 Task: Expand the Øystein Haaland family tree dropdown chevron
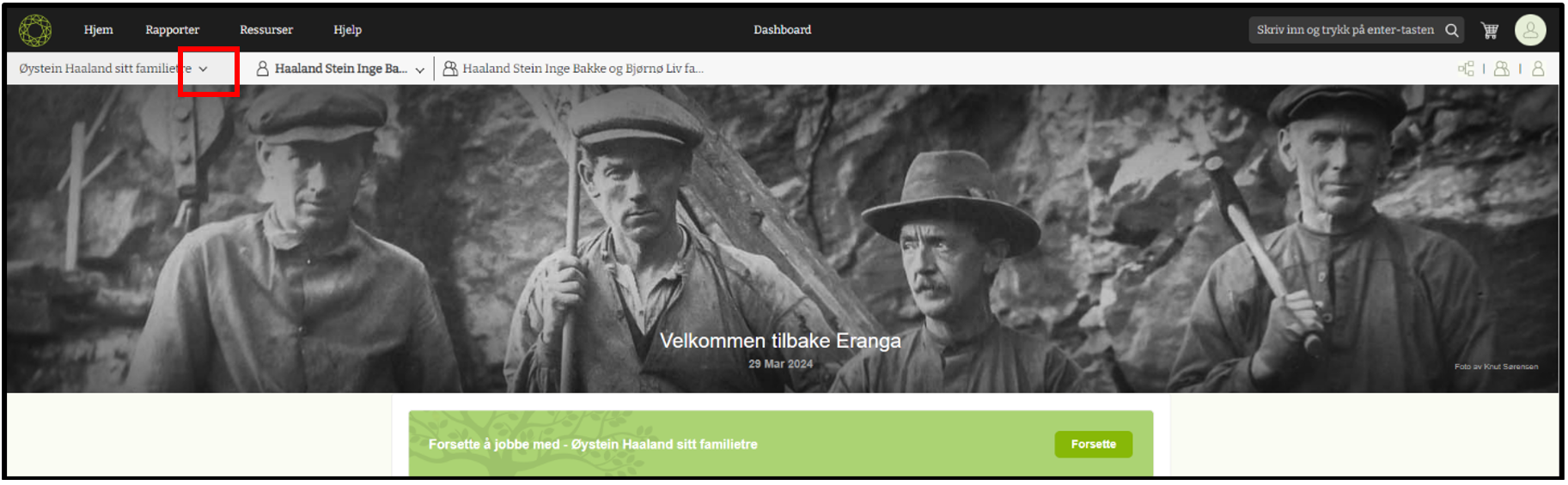203,69
